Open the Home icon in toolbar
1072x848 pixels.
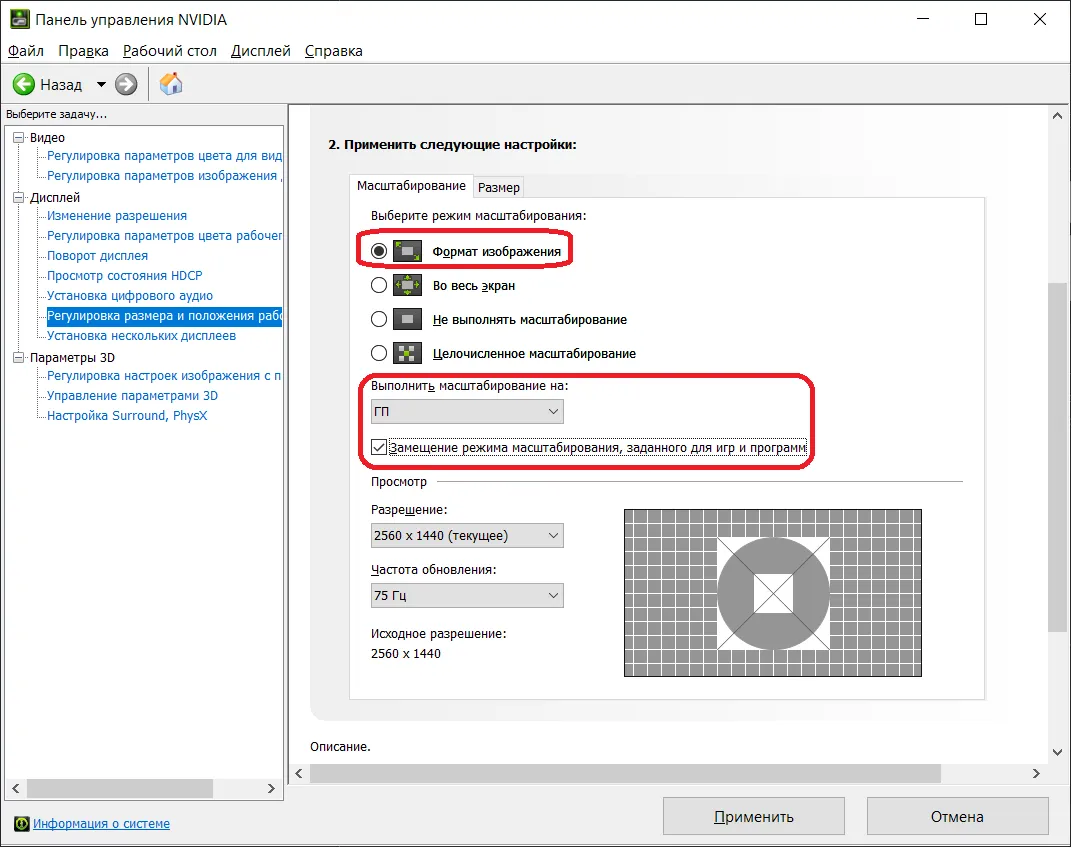(171, 84)
